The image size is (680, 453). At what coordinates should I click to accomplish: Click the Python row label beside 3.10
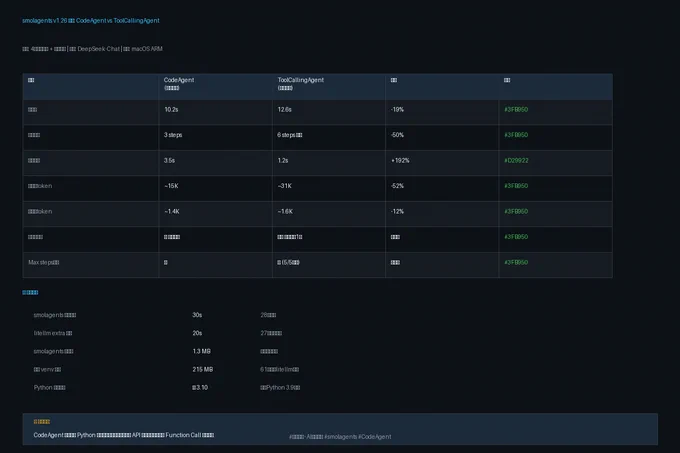[49, 388]
